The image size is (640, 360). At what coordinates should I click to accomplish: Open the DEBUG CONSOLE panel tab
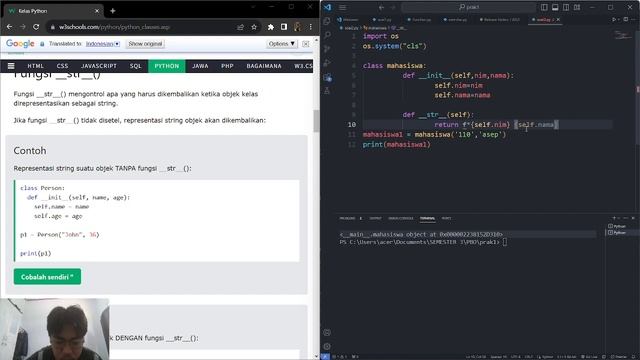point(401,218)
